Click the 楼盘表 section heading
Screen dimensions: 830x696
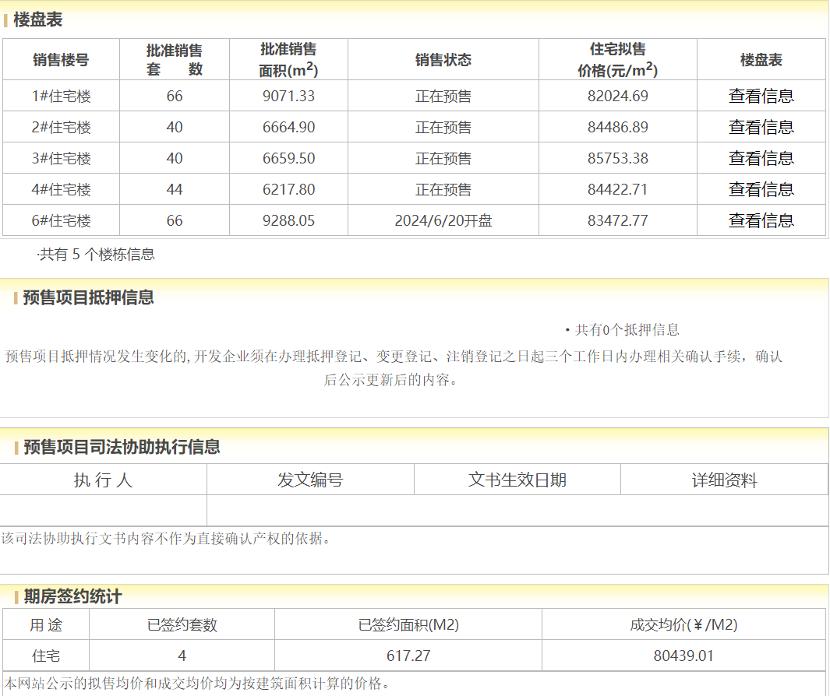click(x=38, y=20)
